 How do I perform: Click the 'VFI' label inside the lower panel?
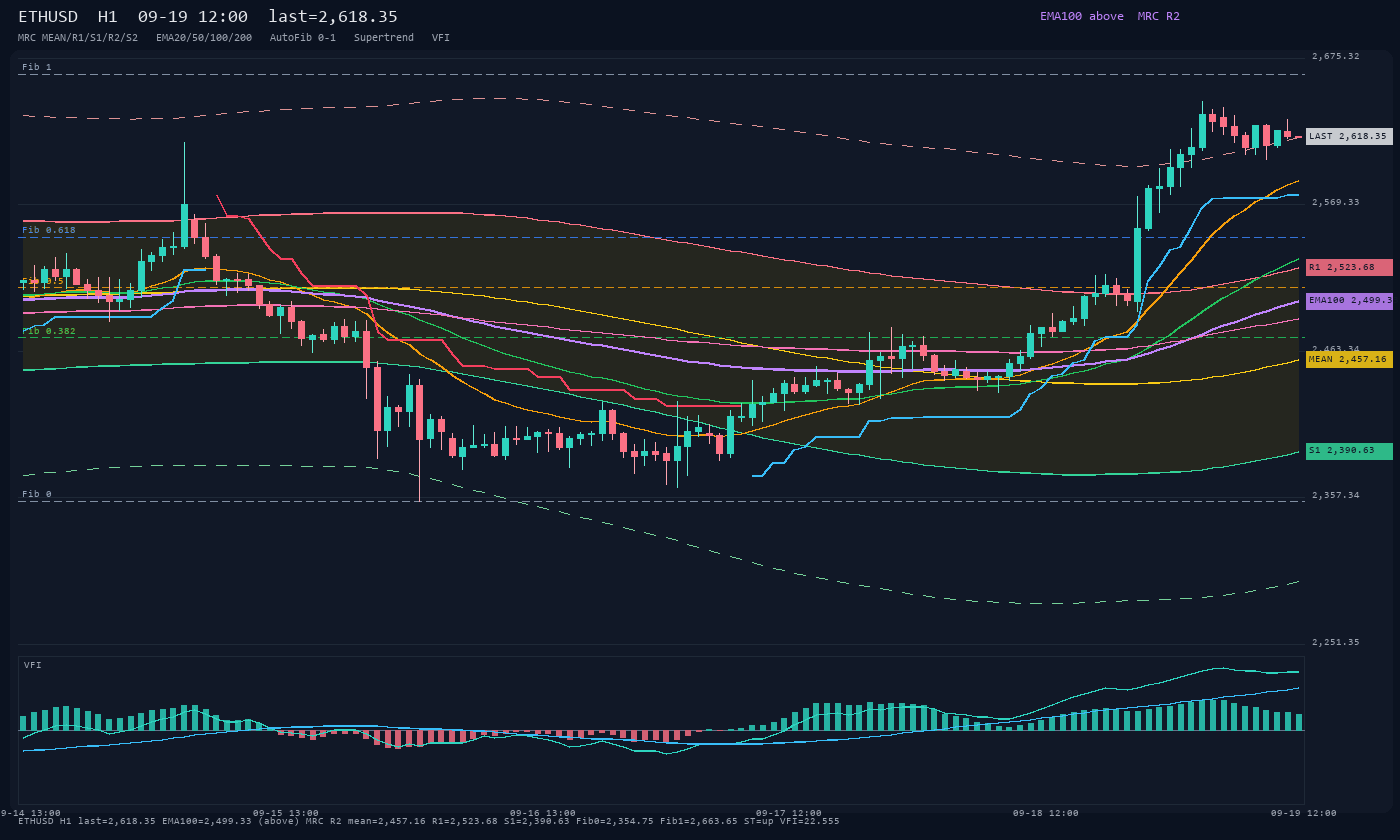pyautogui.click(x=33, y=665)
